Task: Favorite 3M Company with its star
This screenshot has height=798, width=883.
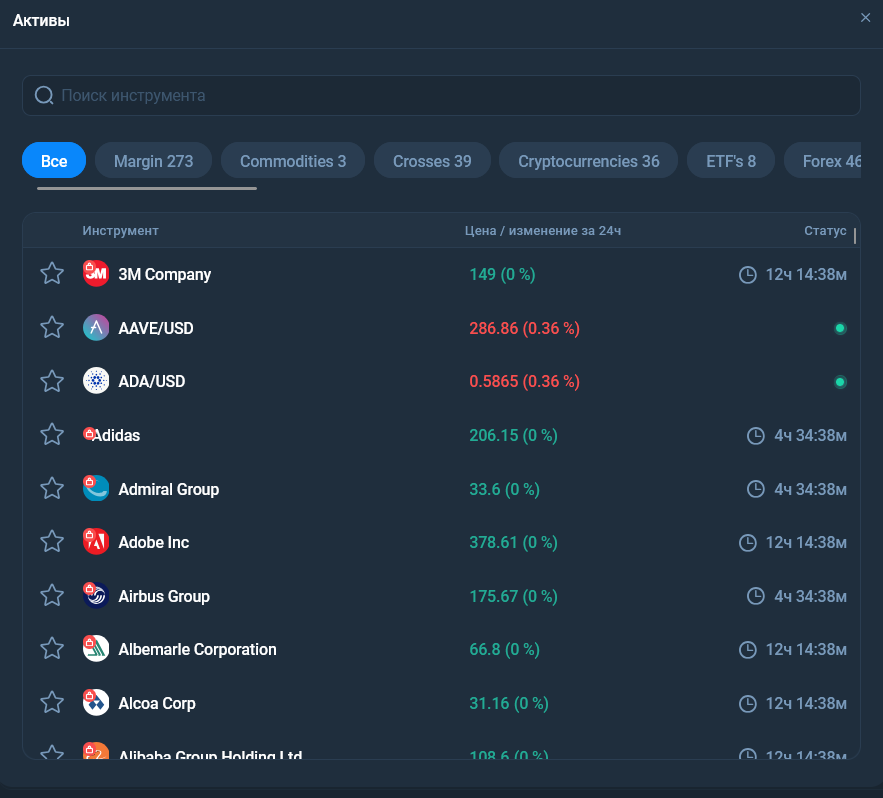Action: point(52,274)
